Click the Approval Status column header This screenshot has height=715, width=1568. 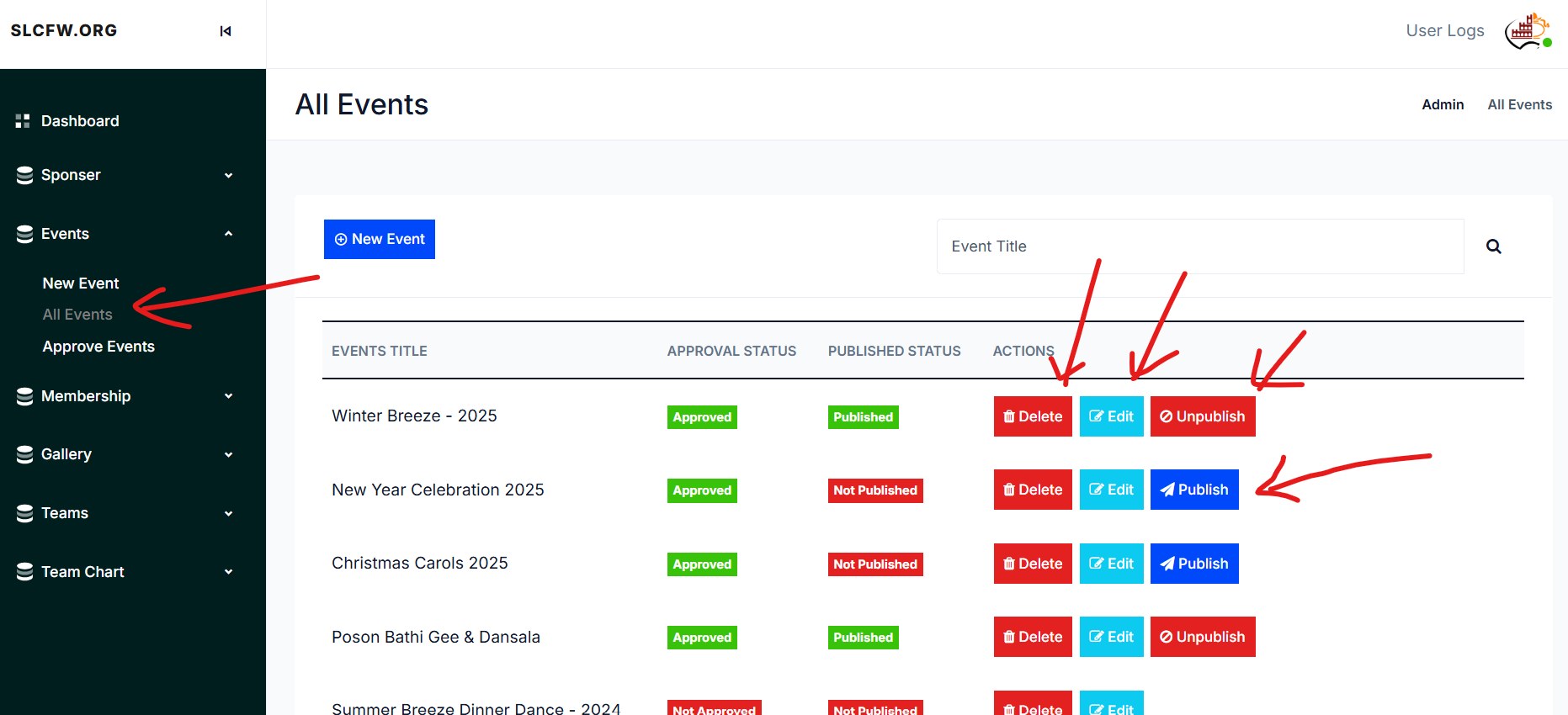click(x=731, y=351)
